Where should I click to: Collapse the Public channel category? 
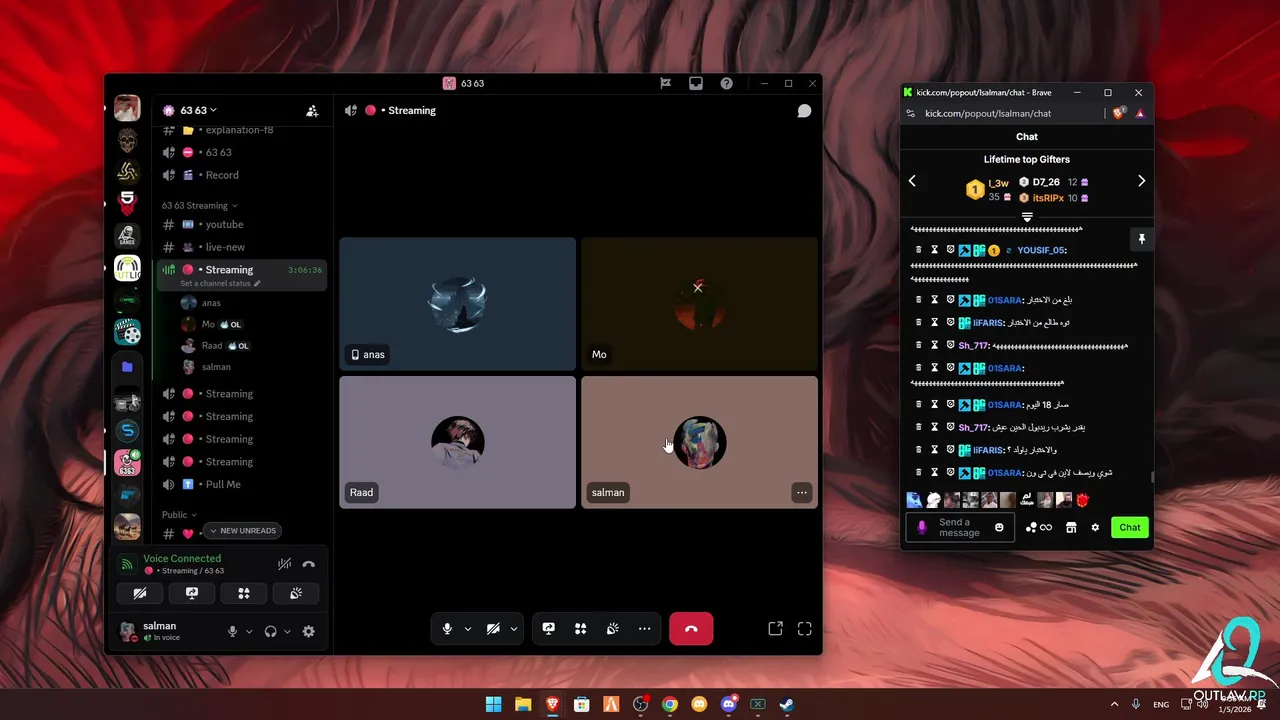179,515
